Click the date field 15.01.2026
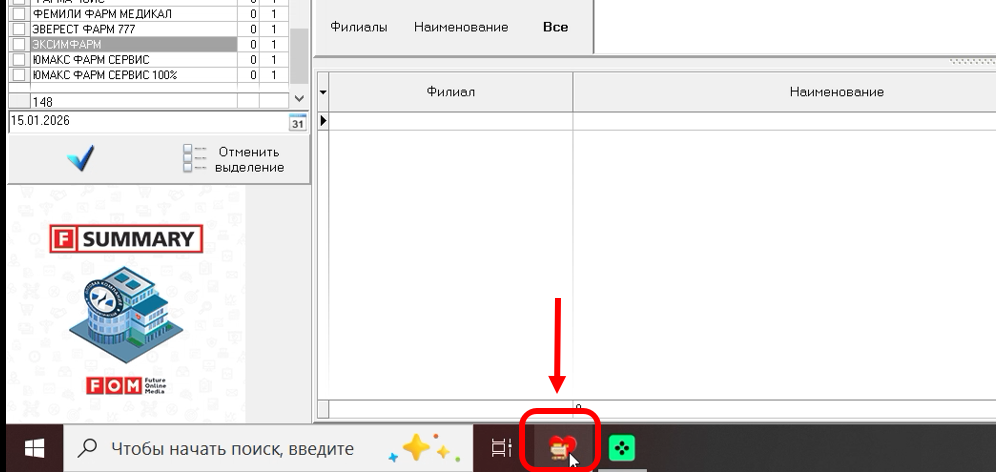The width and height of the screenshot is (996, 472). [148, 122]
